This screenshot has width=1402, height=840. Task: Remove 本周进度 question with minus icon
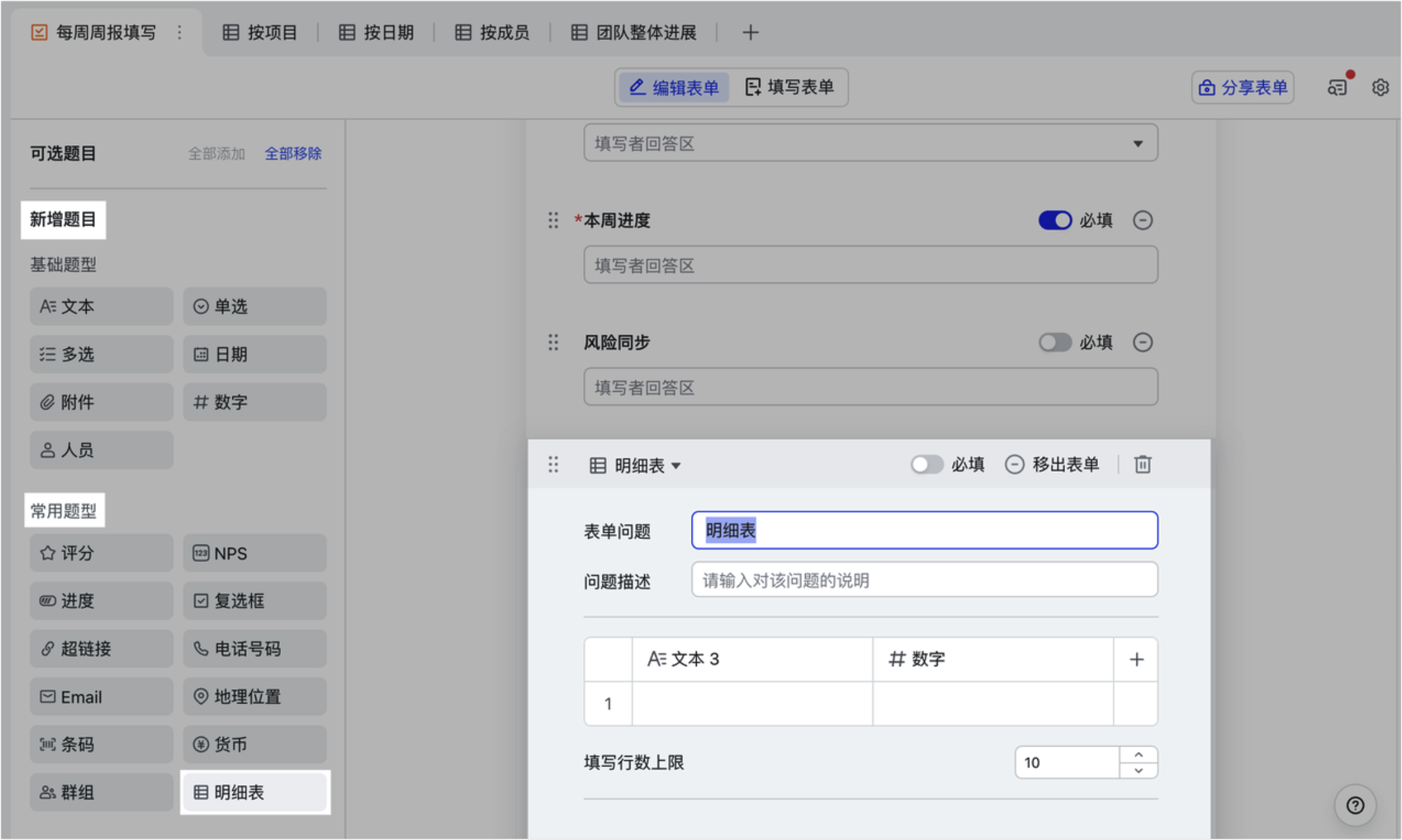pyautogui.click(x=1142, y=220)
